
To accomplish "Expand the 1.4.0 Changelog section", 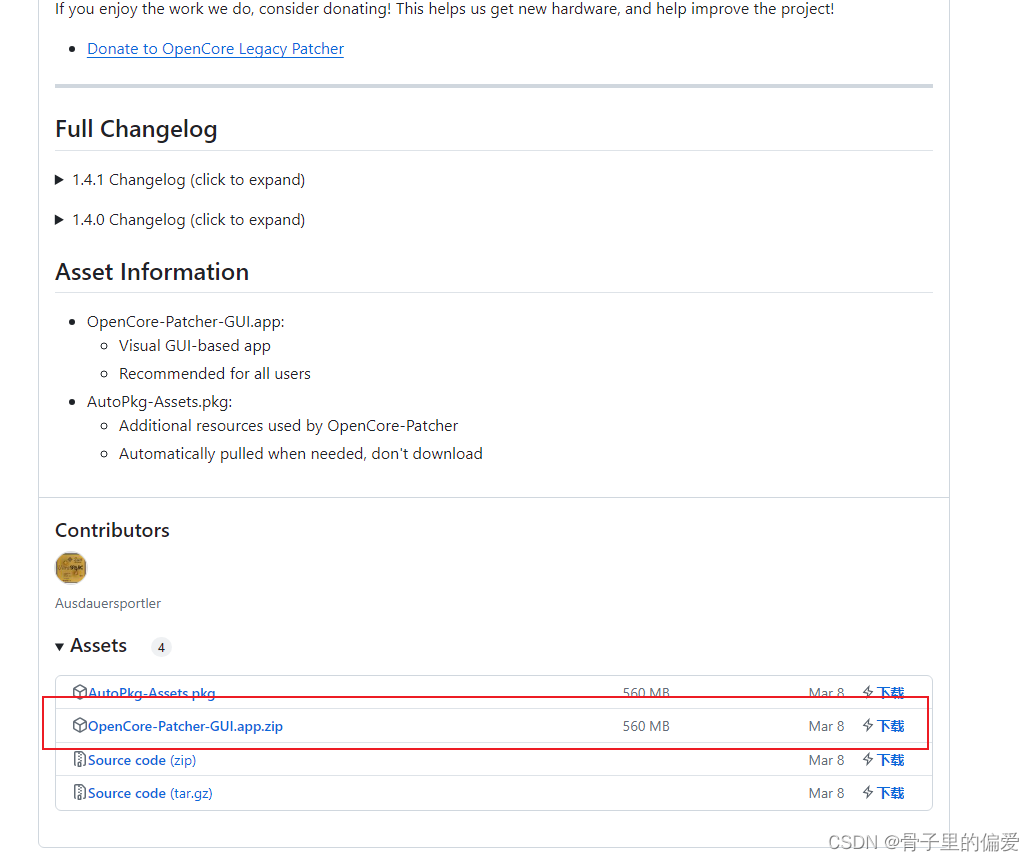I will click(x=180, y=220).
